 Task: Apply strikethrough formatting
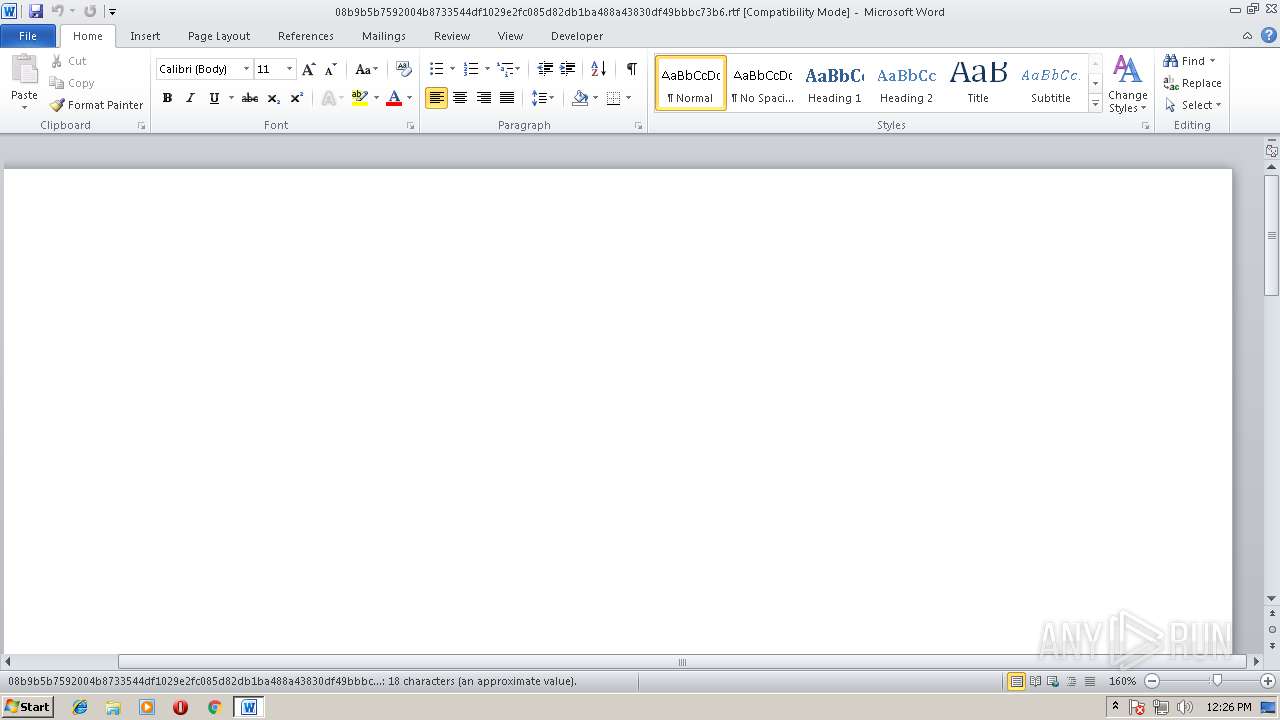[x=250, y=98]
